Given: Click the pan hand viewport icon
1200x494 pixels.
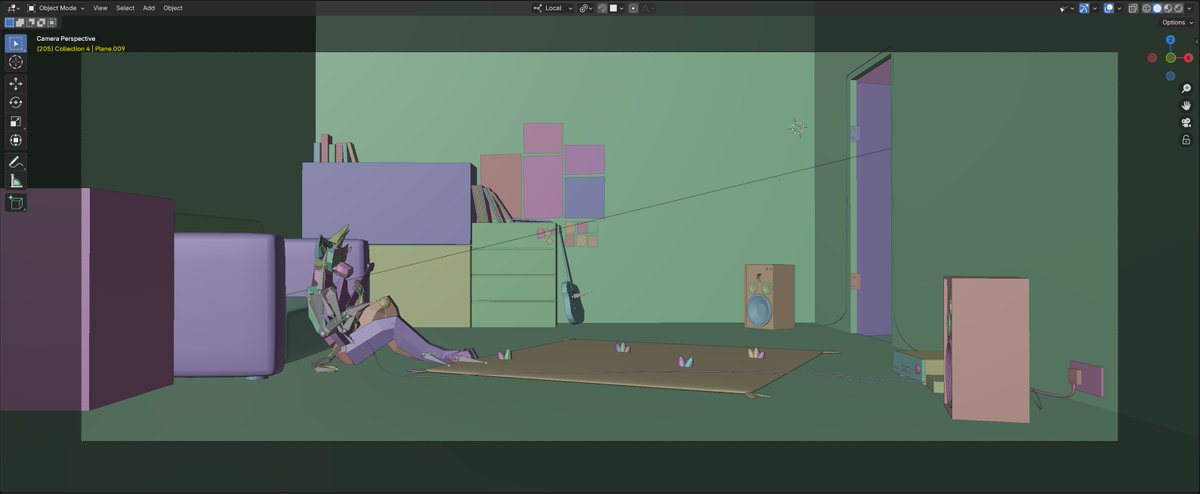Looking at the screenshot, I should tap(1186, 106).
